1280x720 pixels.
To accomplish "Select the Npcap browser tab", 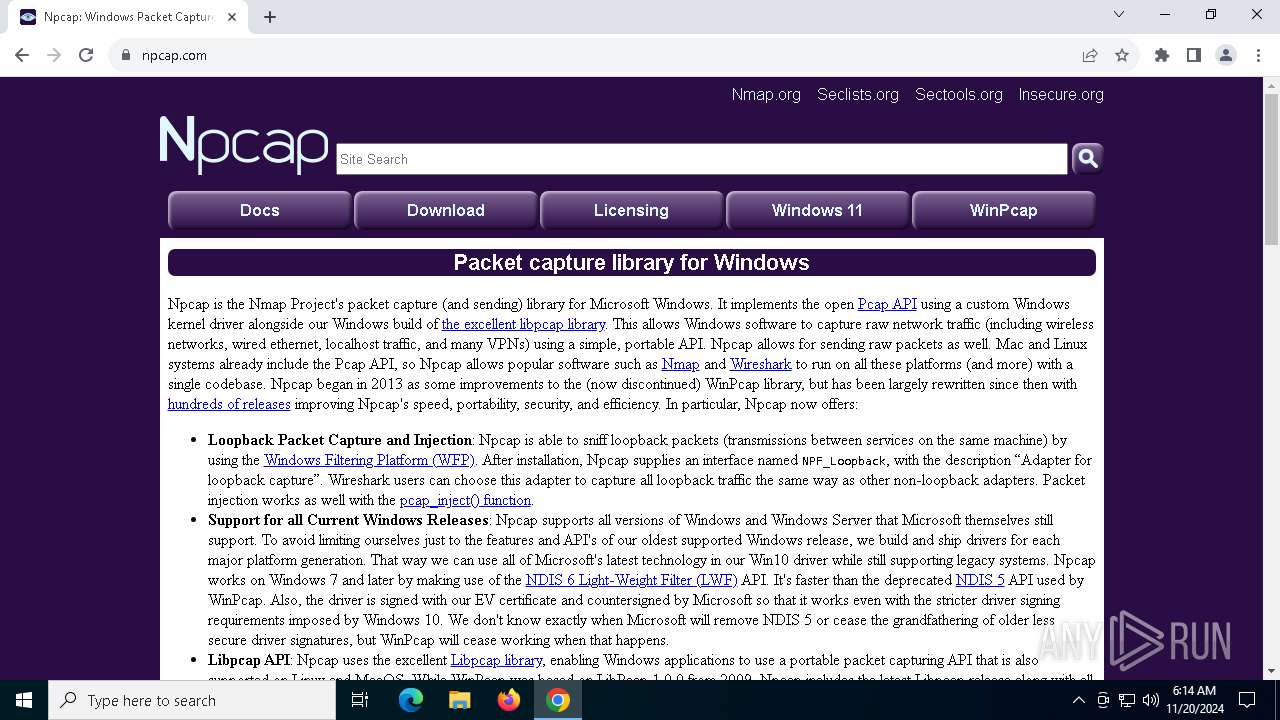I will pyautogui.click(x=130, y=17).
